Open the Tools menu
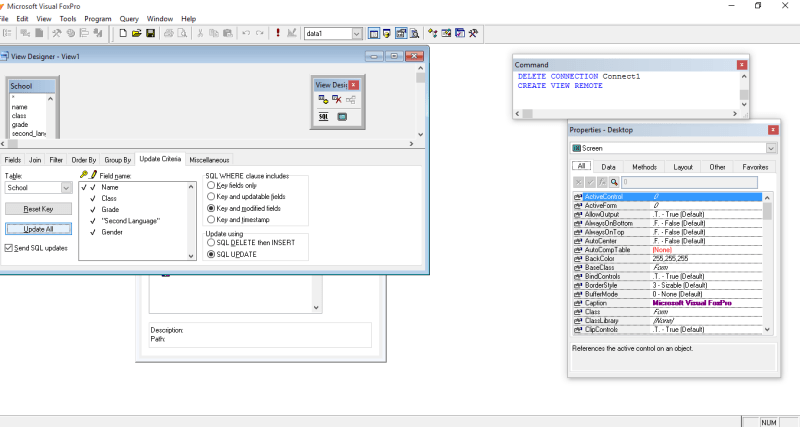This screenshot has height=427, width=800. 68,18
